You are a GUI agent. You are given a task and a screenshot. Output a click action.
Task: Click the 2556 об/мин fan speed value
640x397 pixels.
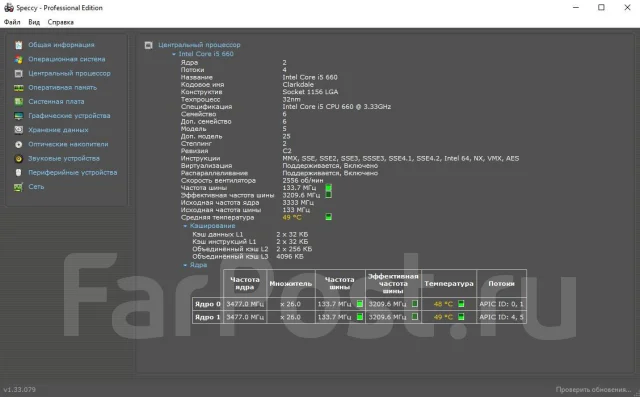302,180
